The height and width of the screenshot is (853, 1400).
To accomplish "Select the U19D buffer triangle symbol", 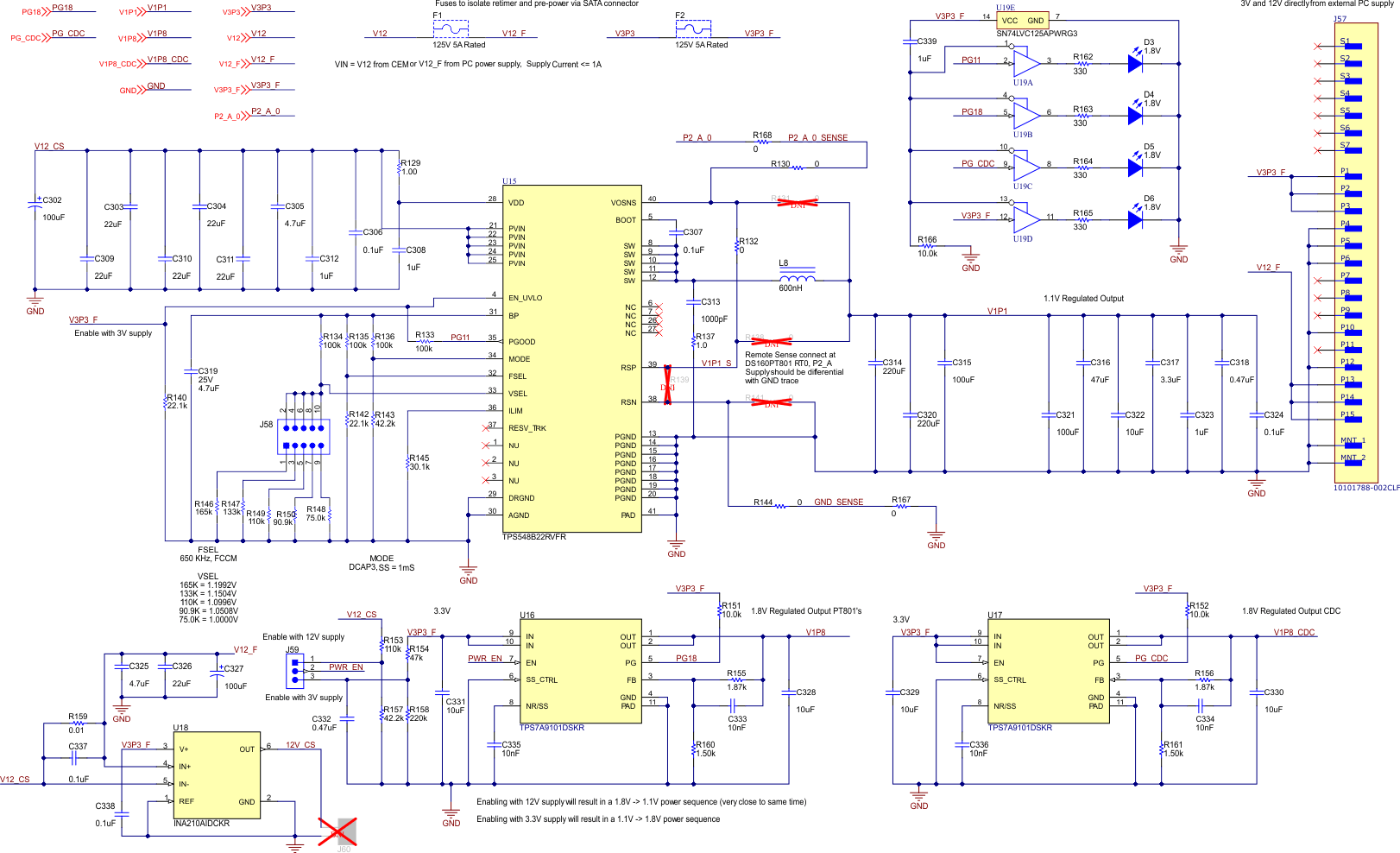I will click(1026, 219).
